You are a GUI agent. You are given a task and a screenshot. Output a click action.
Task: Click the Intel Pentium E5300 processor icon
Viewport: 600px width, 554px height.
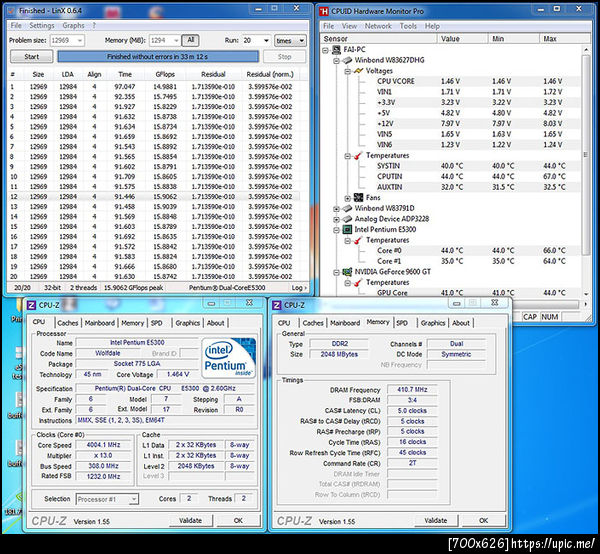click(x=347, y=230)
